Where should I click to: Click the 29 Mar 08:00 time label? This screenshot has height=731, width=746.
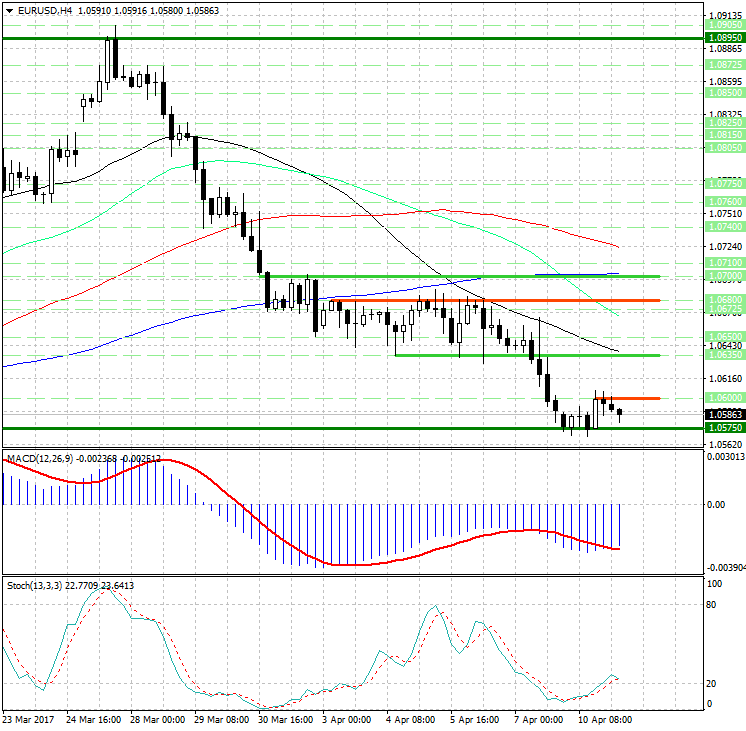tap(221, 719)
